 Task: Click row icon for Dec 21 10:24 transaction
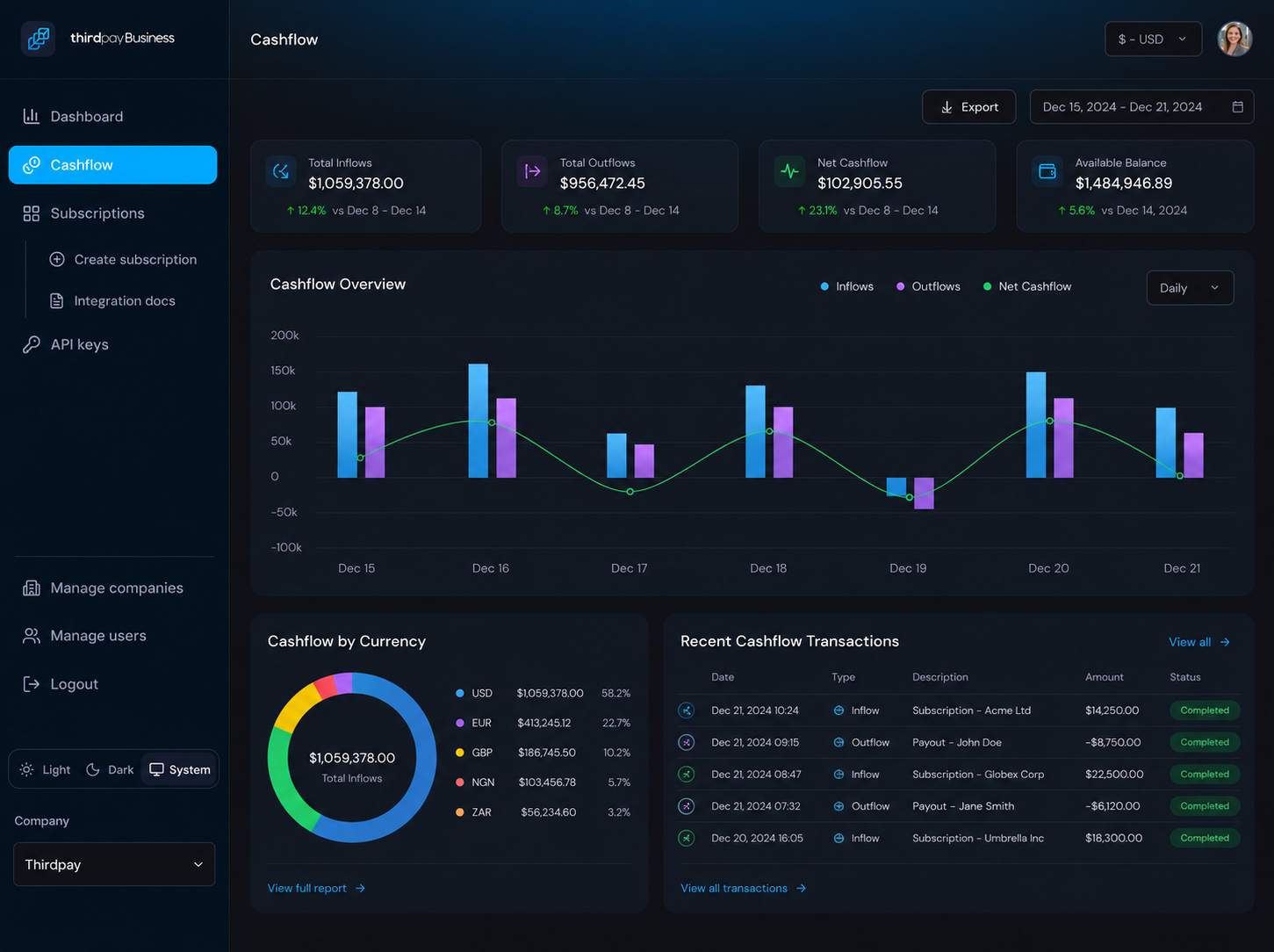pyautogui.click(x=687, y=710)
